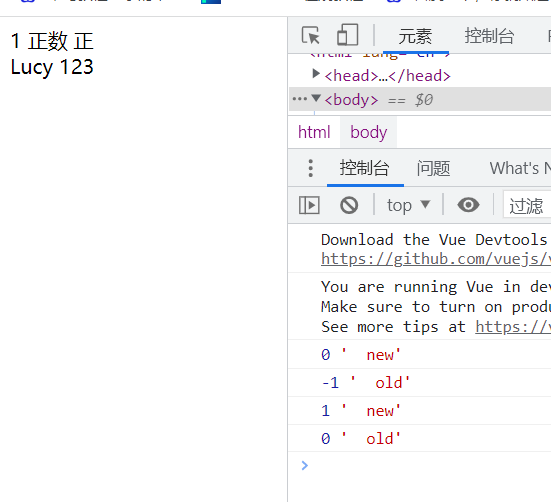Activate the inspect element picker icon
This screenshot has height=502, width=551.
pyautogui.click(x=311, y=35)
